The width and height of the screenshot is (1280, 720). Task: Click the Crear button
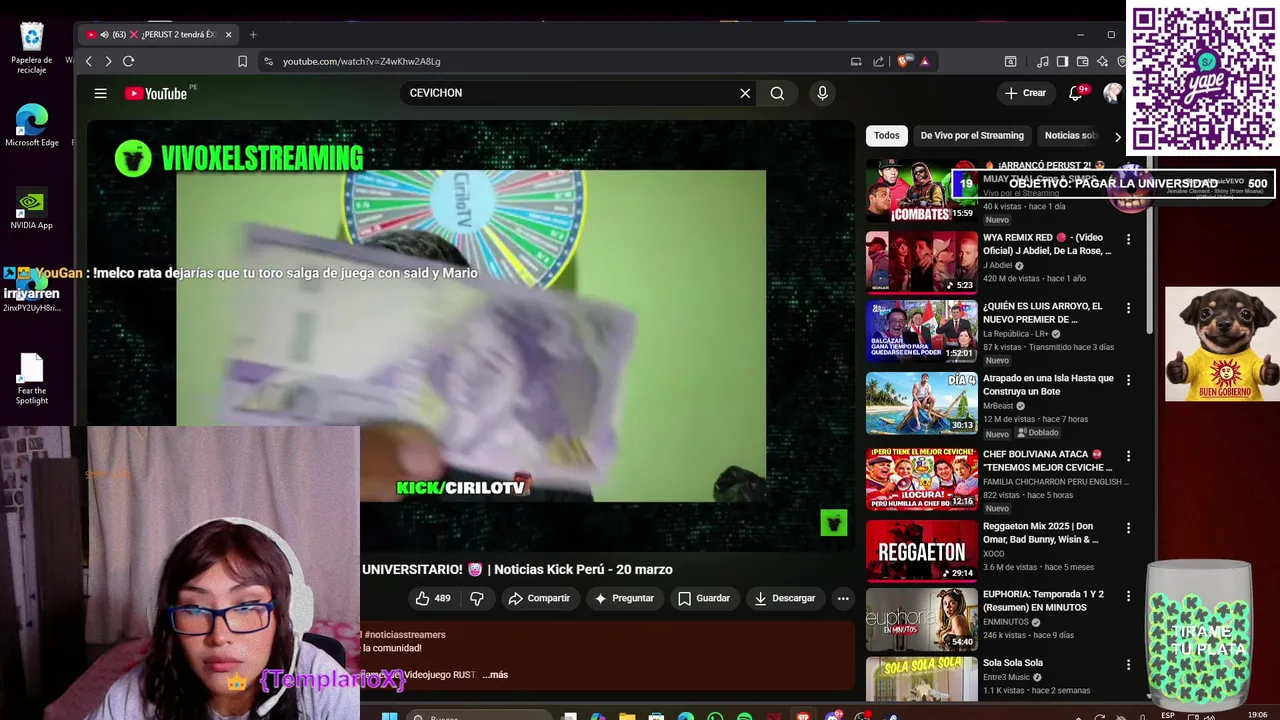[x=1025, y=93]
